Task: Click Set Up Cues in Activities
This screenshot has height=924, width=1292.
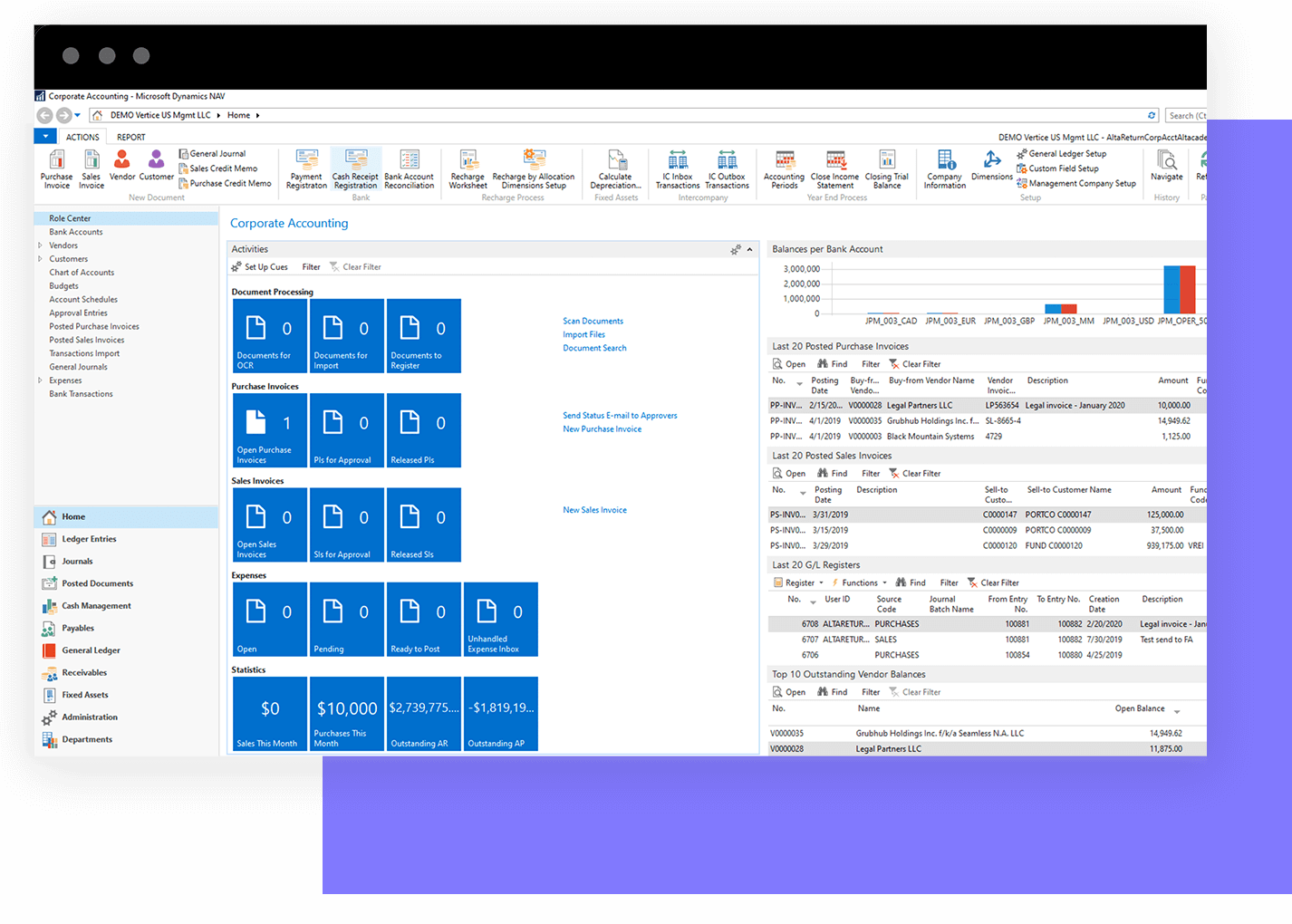Action: pos(259,267)
